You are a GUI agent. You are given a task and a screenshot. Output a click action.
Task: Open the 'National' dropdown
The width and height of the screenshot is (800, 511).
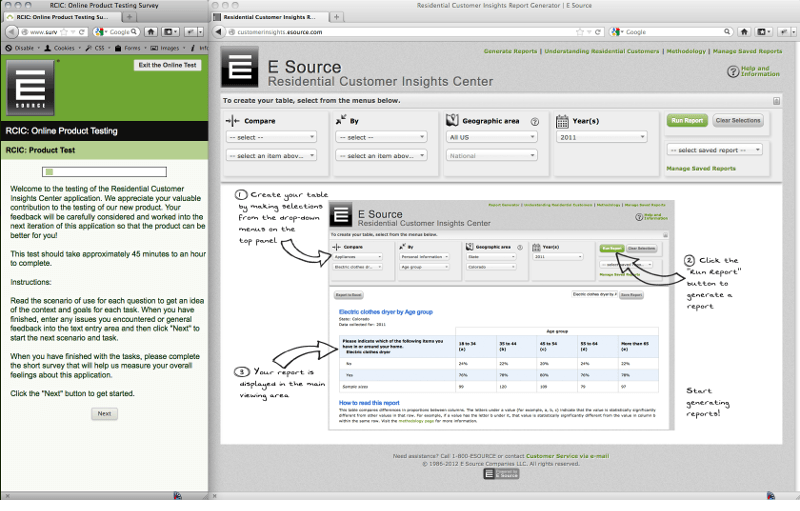pyautogui.click(x=492, y=156)
